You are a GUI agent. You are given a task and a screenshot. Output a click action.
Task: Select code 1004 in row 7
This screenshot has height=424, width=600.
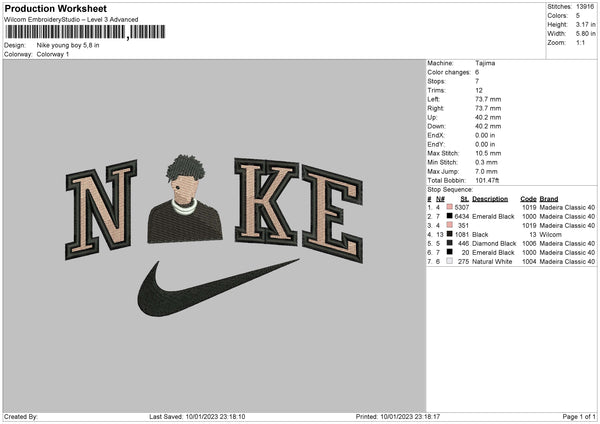(x=529, y=262)
